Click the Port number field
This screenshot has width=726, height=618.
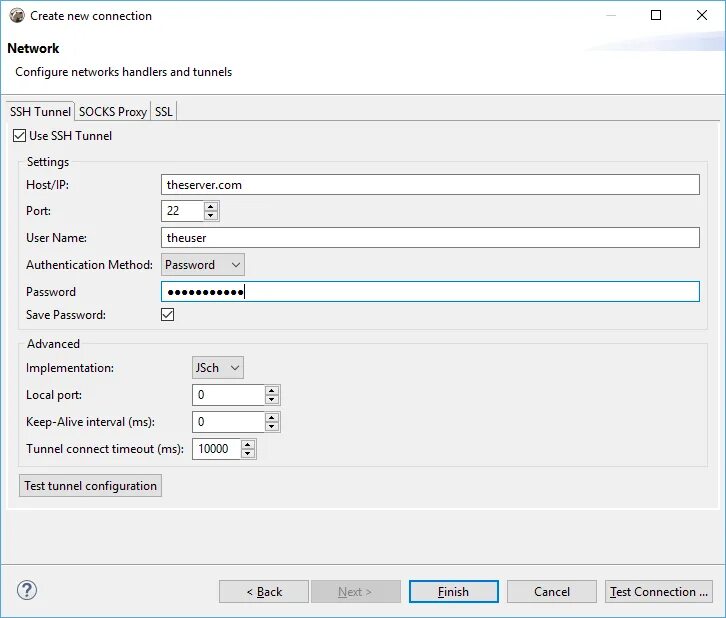tap(182, 211)
